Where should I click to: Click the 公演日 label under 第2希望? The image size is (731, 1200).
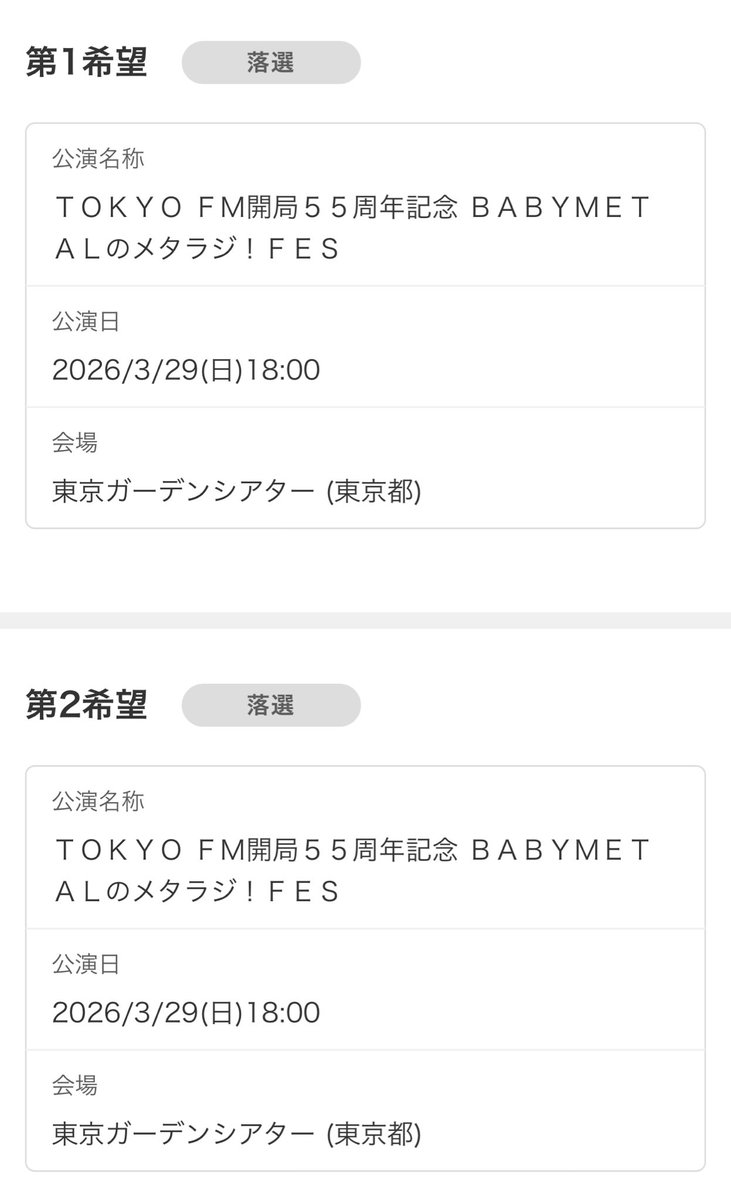(x=86, y=965)
